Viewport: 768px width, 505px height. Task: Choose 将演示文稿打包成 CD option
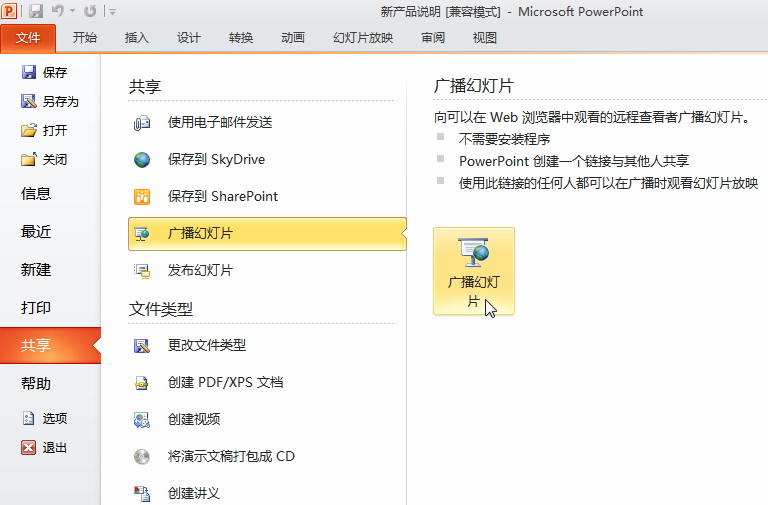tap(231, 456)
